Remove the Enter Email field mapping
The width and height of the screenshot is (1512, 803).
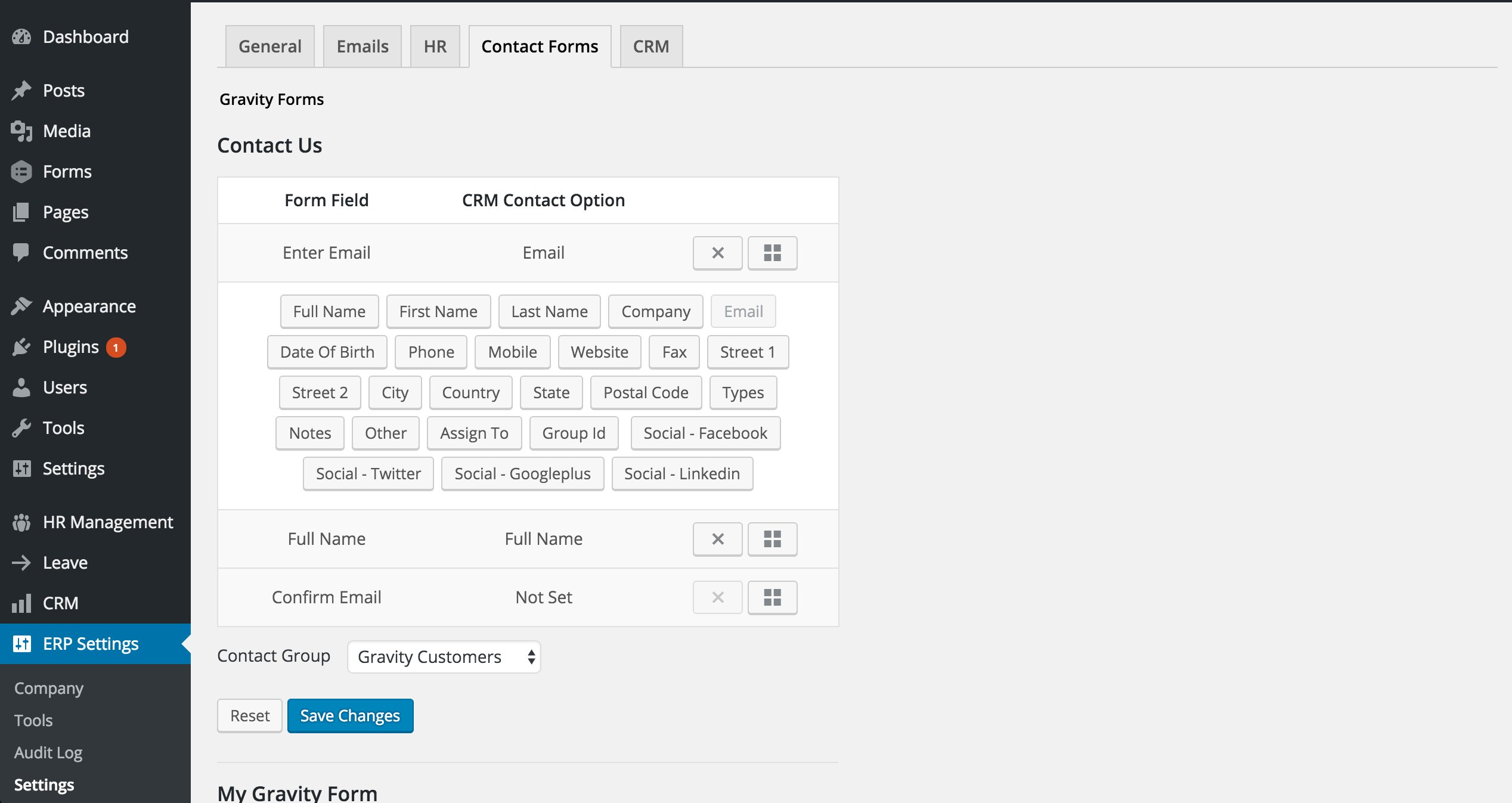pyautogui.click(x=717, y=253)
